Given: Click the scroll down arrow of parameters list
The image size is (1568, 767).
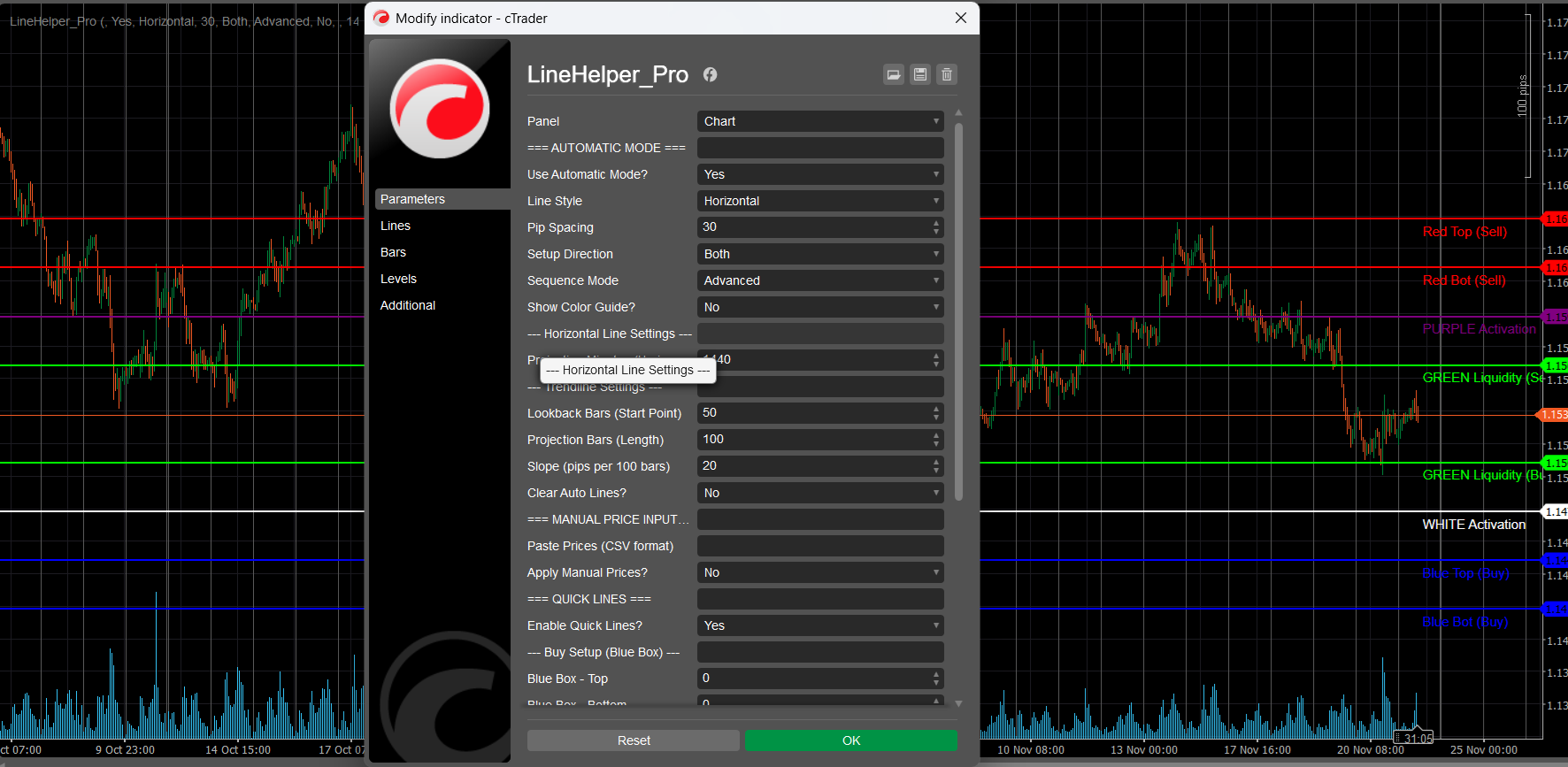Looking at the screenshot, I should click(x=958, y=703).
